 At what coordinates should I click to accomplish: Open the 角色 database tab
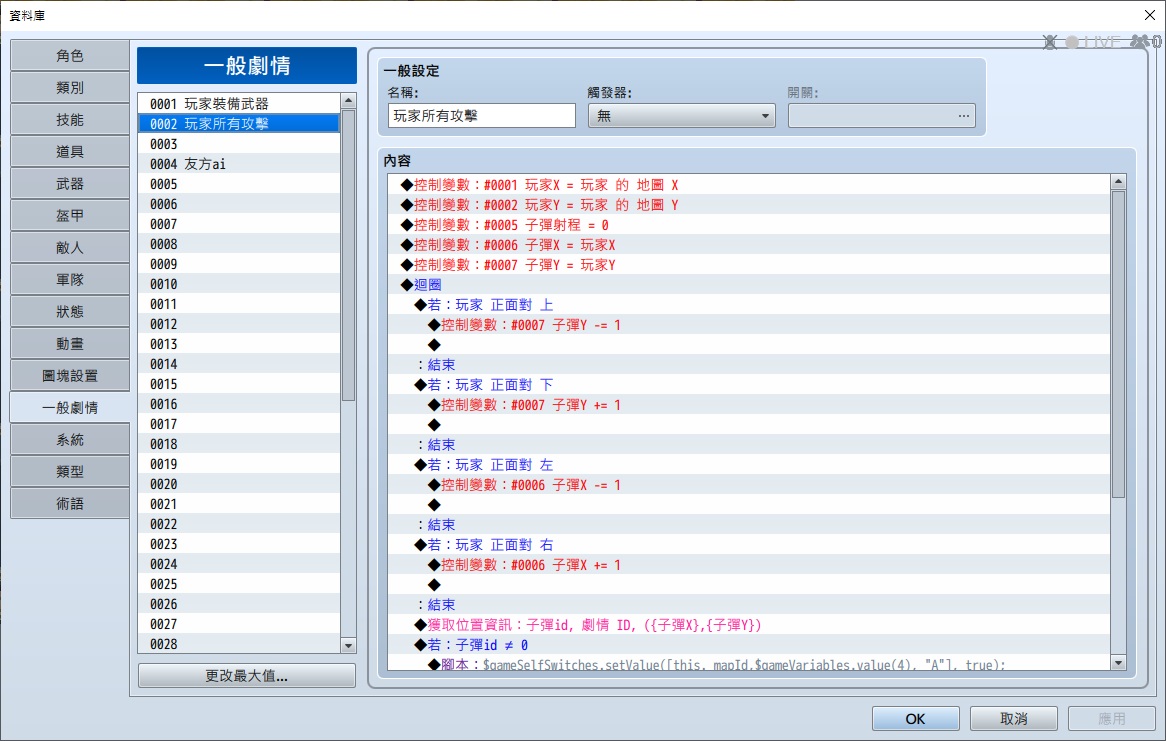tap(70, 56)
